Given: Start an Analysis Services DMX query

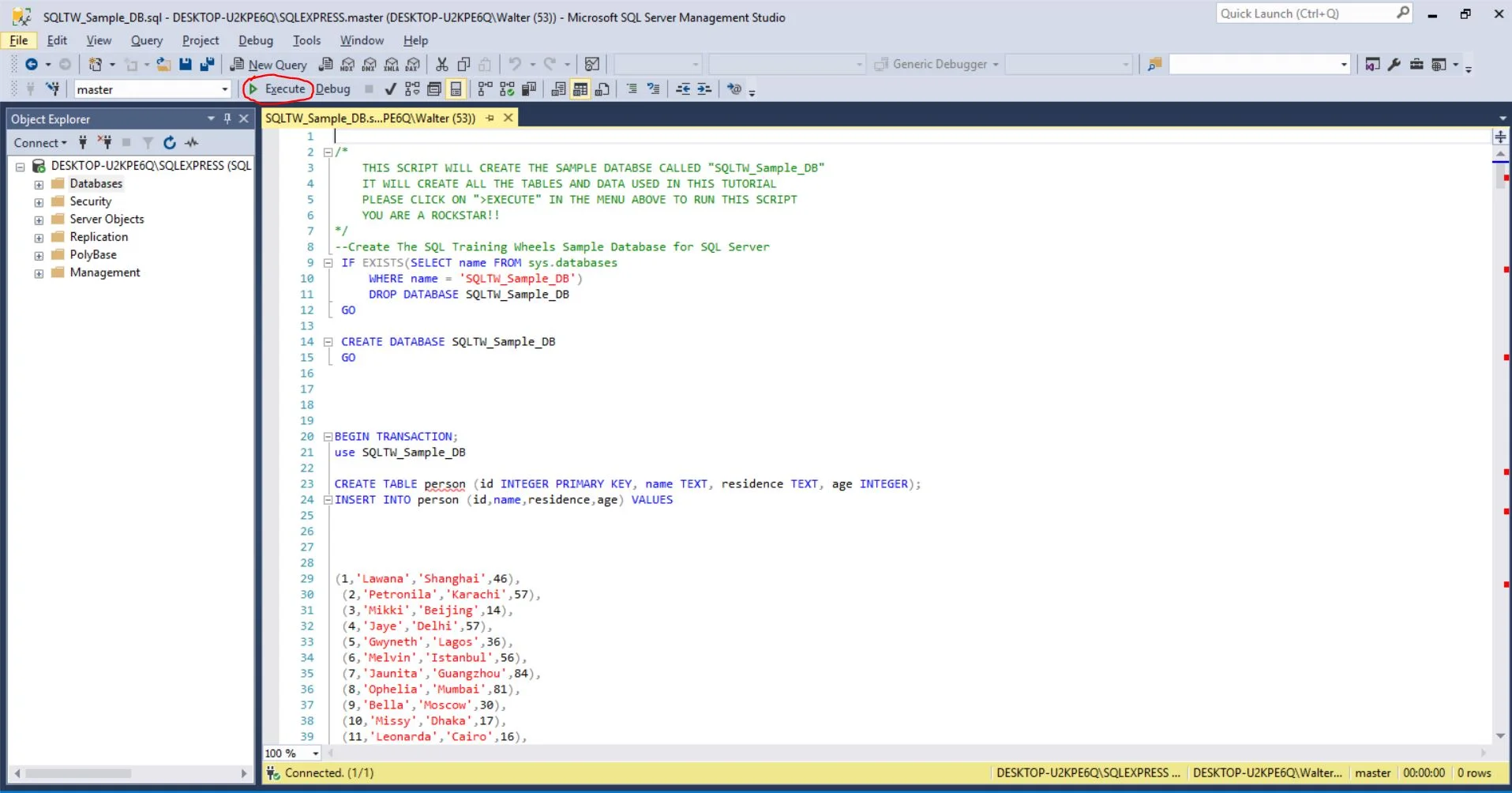Looking at the screenshot, I should pyautogui.click(x=370, y=64).
